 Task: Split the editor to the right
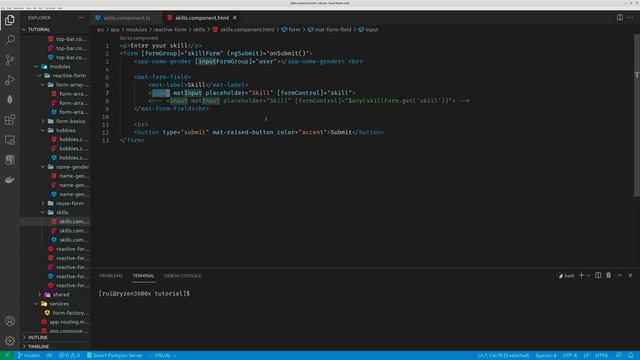(x=620, y=18)
